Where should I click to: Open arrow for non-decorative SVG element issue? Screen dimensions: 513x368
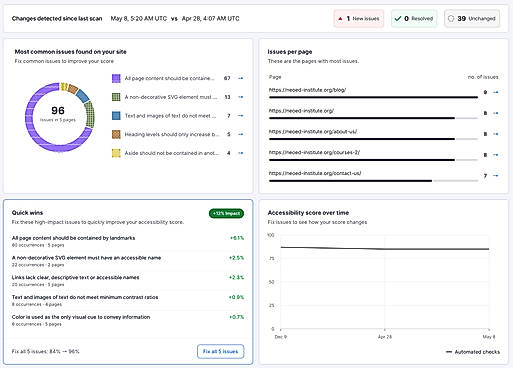[241, 97]
